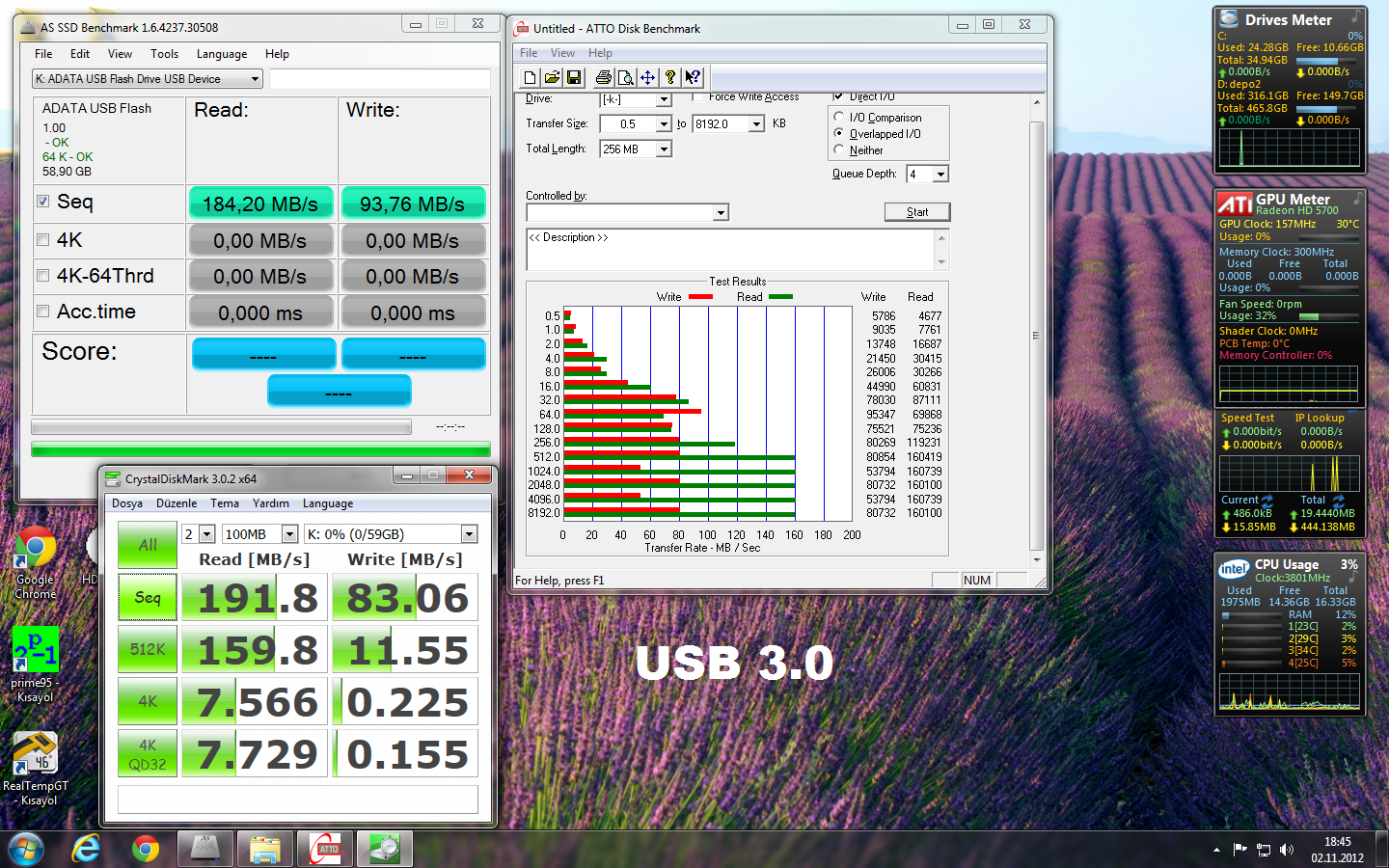Open CrystalDiskMark test count dropdown
The width and height of the screenshot is (1389, 868).
pyautogui.click(x=208, y=534)
